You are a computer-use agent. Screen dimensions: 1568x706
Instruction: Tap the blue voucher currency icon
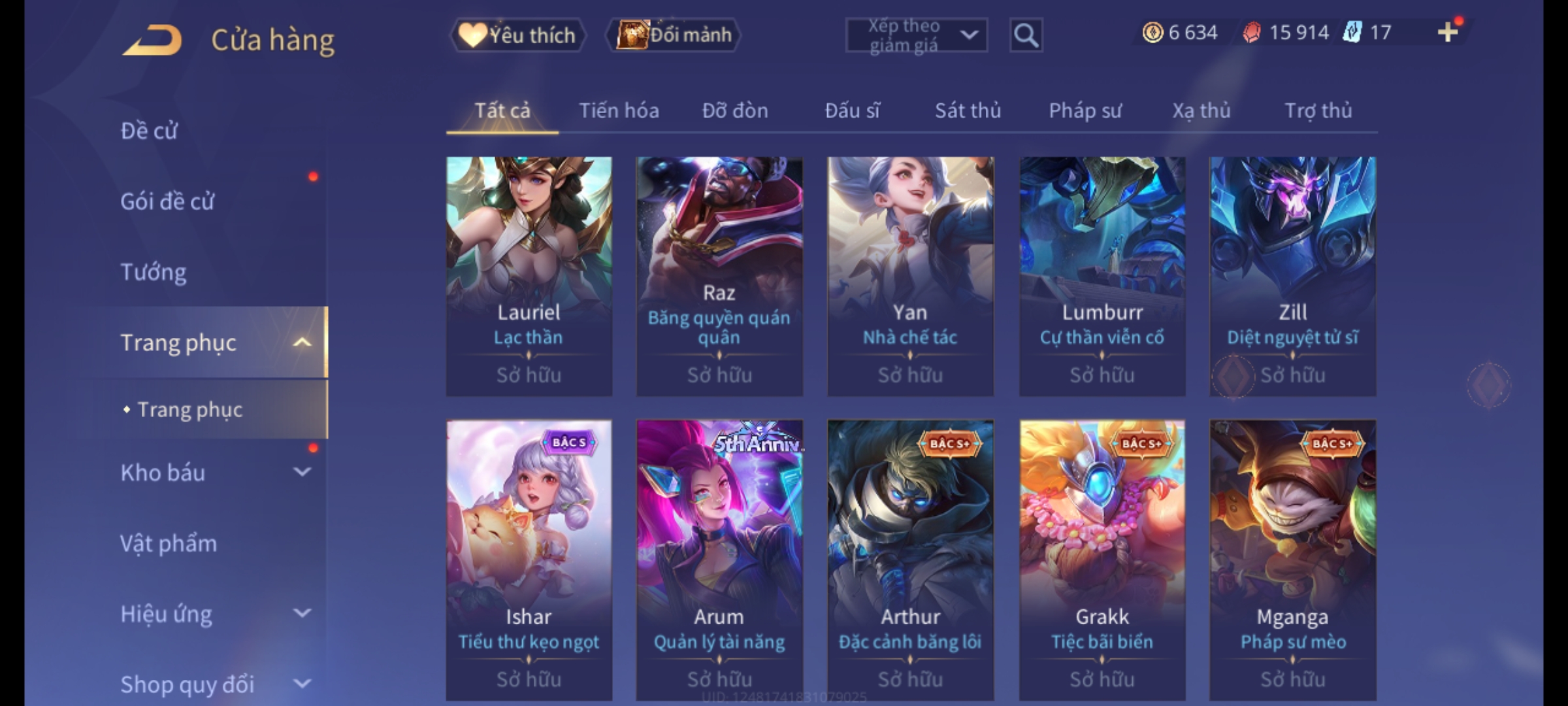(1352, 32)
